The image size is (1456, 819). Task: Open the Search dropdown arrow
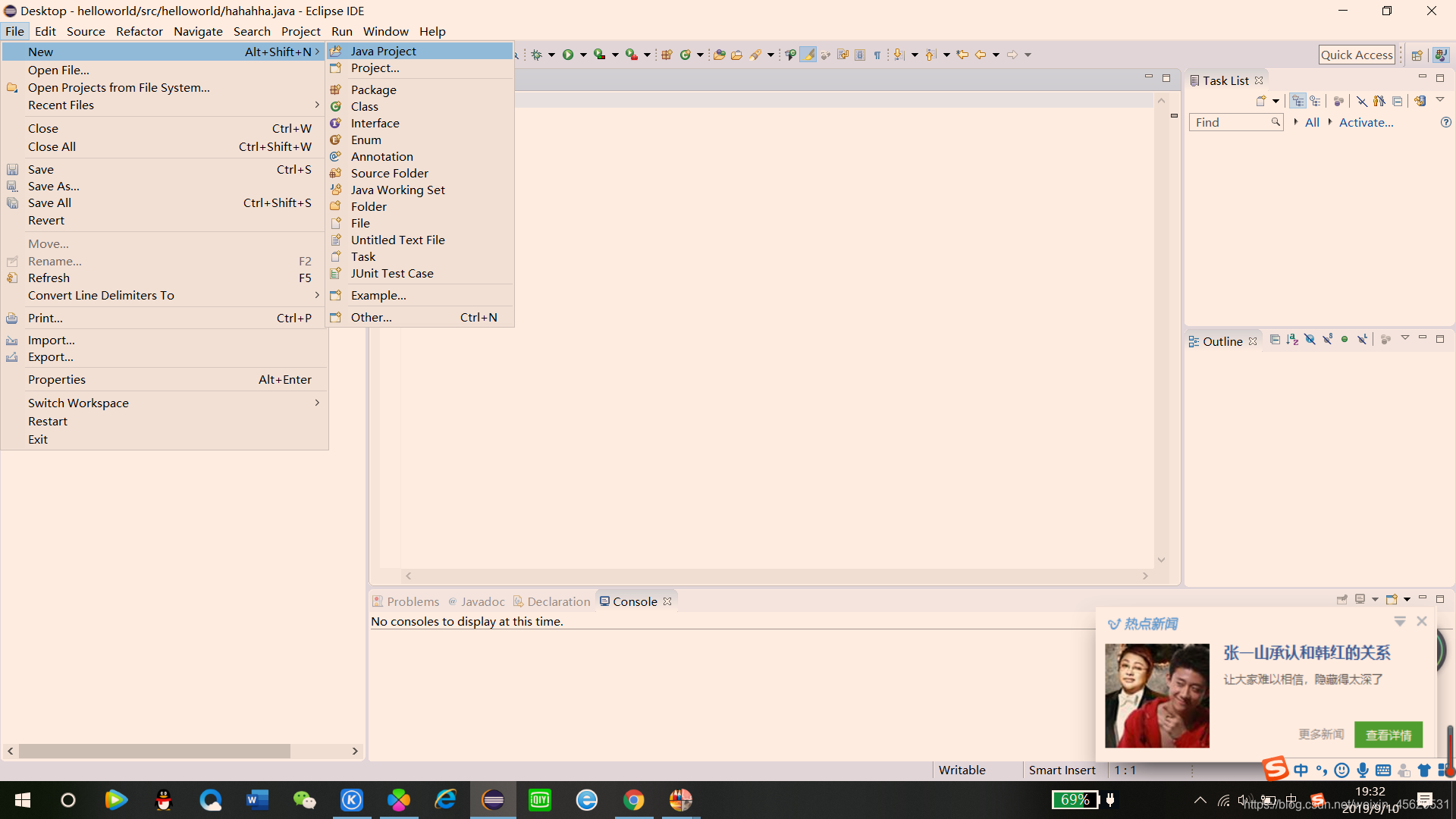[770, 55]
